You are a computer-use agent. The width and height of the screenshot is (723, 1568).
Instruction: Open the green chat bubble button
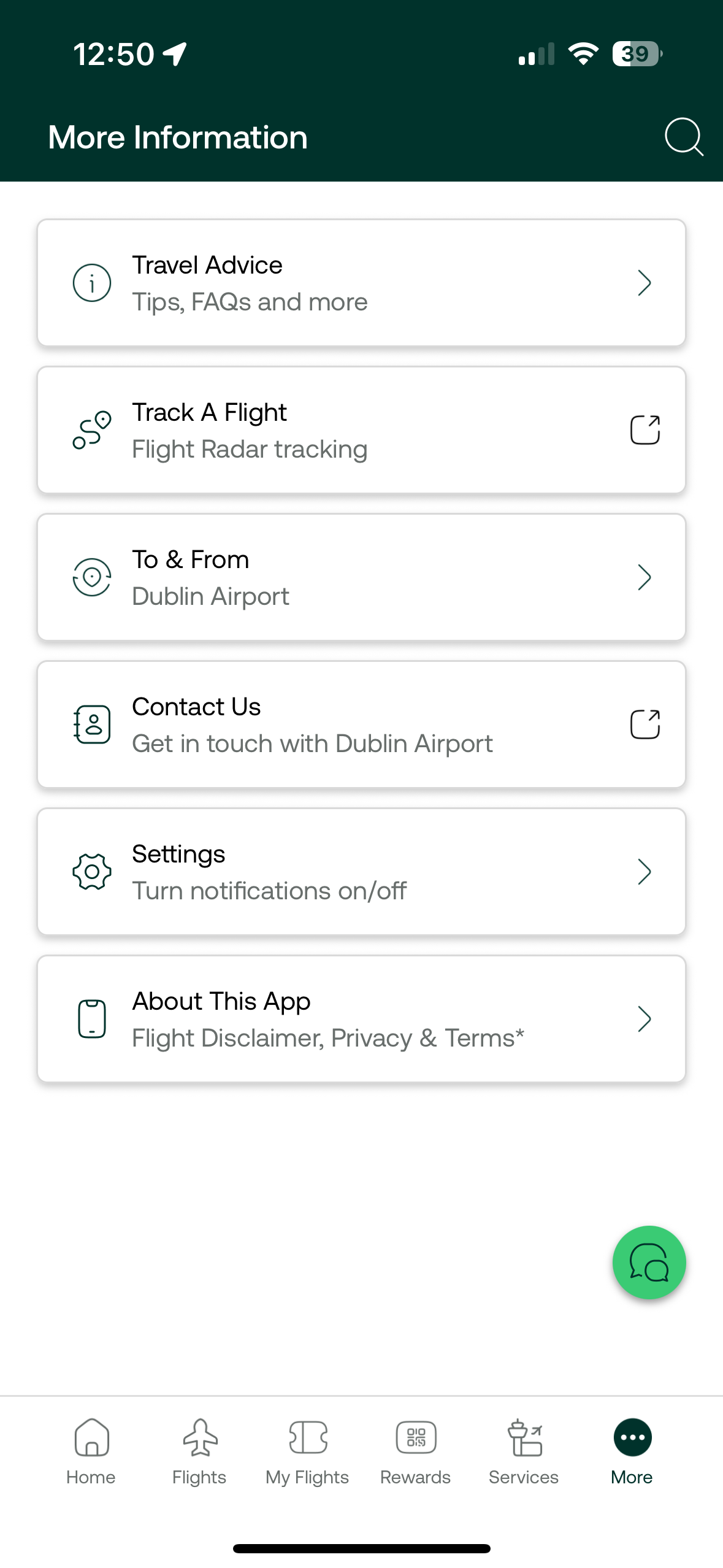pyautogui.click(x=649, y=1262)
